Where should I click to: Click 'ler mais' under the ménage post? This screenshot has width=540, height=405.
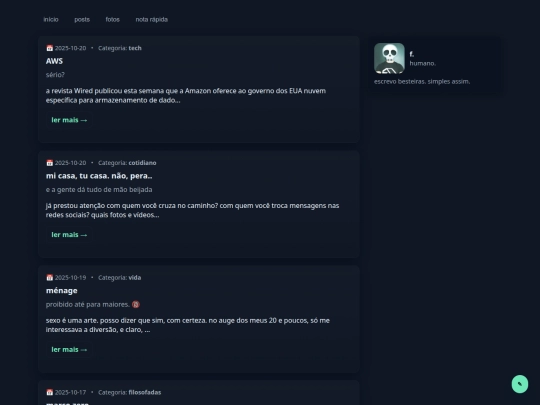click(x=69, y=349)
